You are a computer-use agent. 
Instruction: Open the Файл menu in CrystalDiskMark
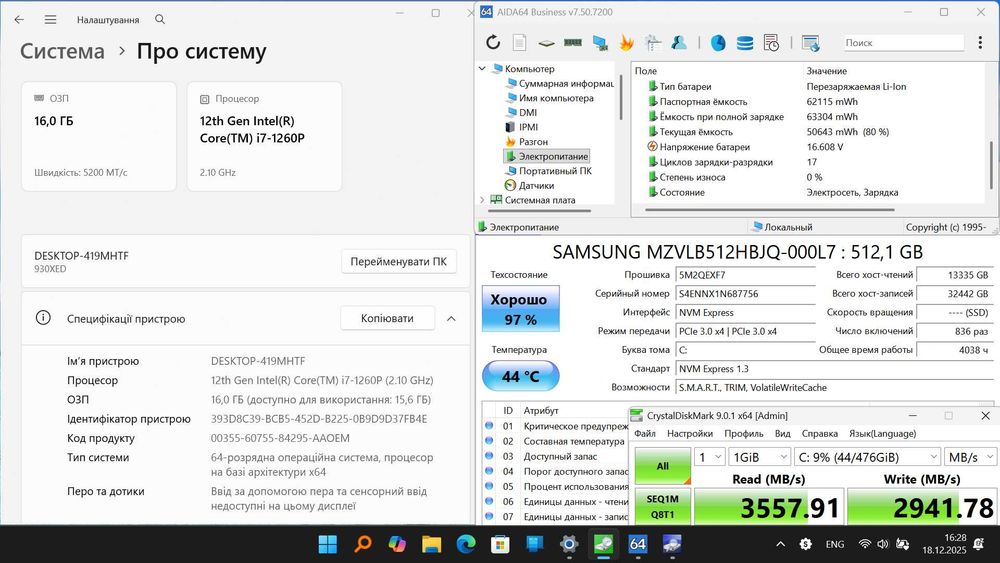point(645,434)
